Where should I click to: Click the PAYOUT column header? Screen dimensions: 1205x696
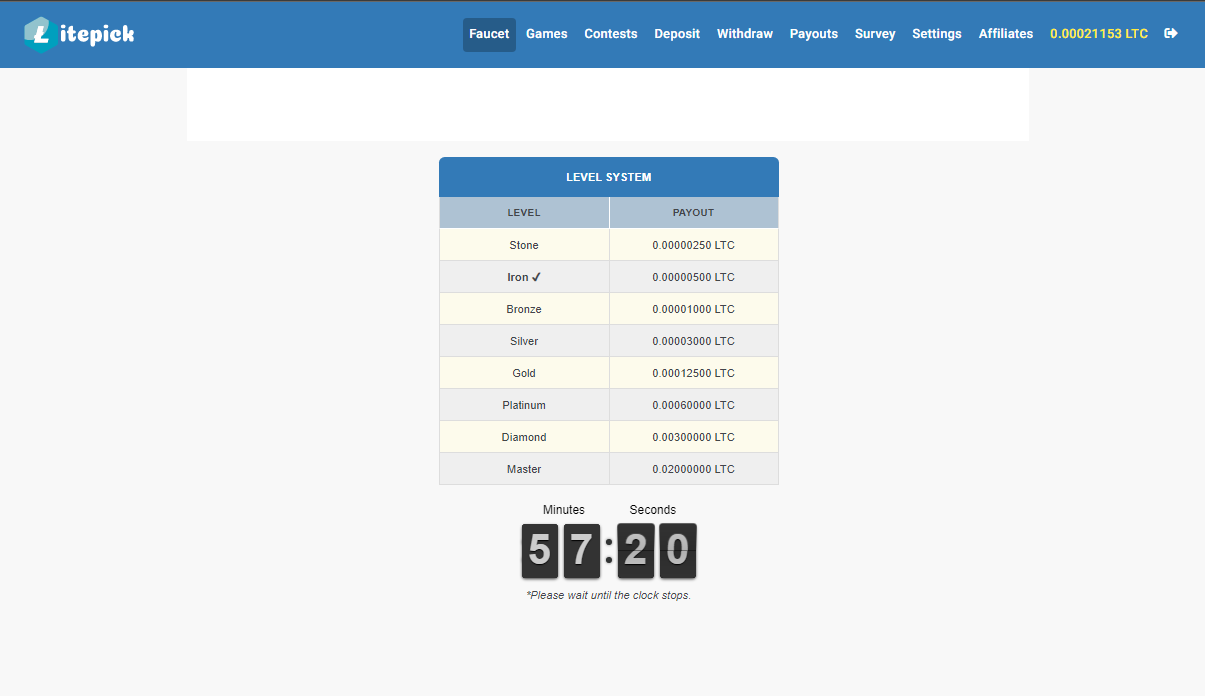tap(694, 213)
